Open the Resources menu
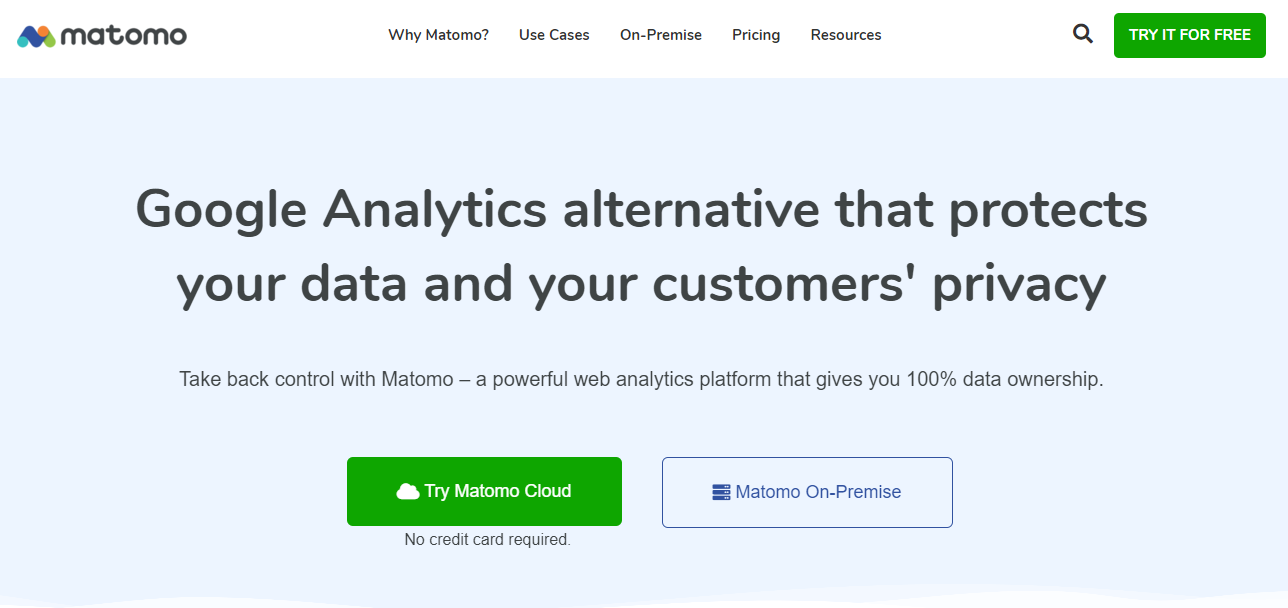This screenshot has height=608, width=1288. (846, 35)
